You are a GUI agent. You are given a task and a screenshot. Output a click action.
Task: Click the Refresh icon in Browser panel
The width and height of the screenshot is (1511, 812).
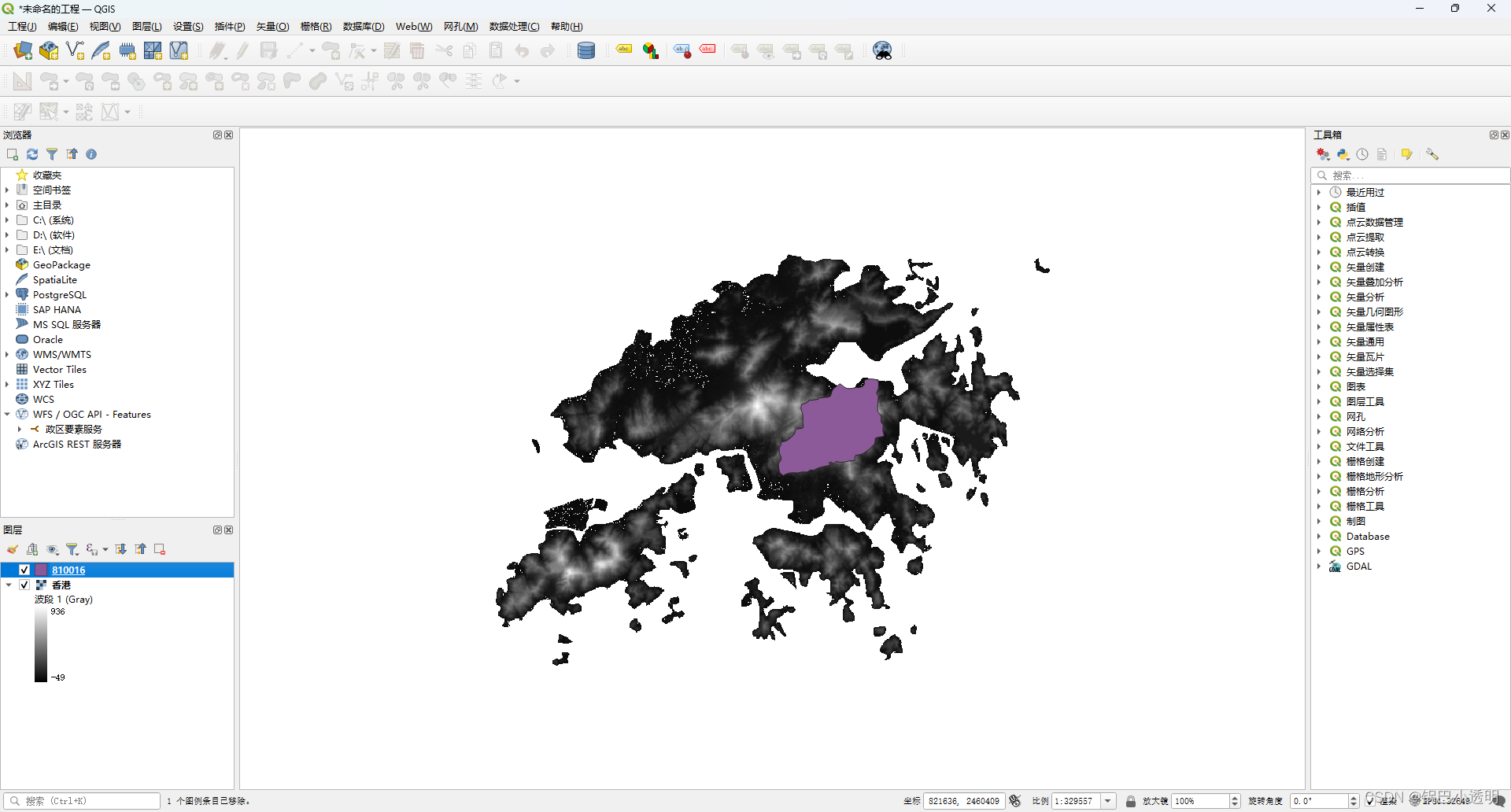coord(32,154)
